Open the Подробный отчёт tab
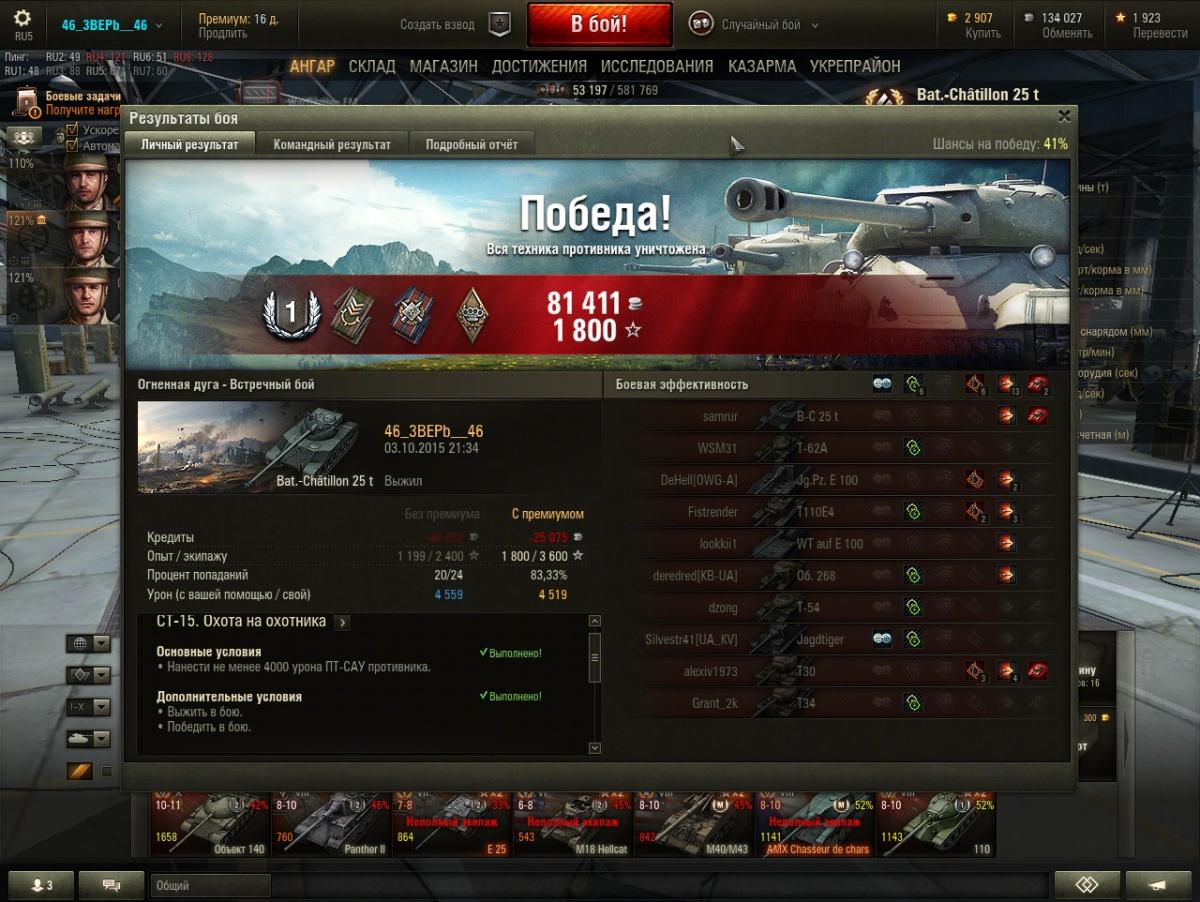The height and width of the screenshot is (902, 1200). (x=472, y=144)
